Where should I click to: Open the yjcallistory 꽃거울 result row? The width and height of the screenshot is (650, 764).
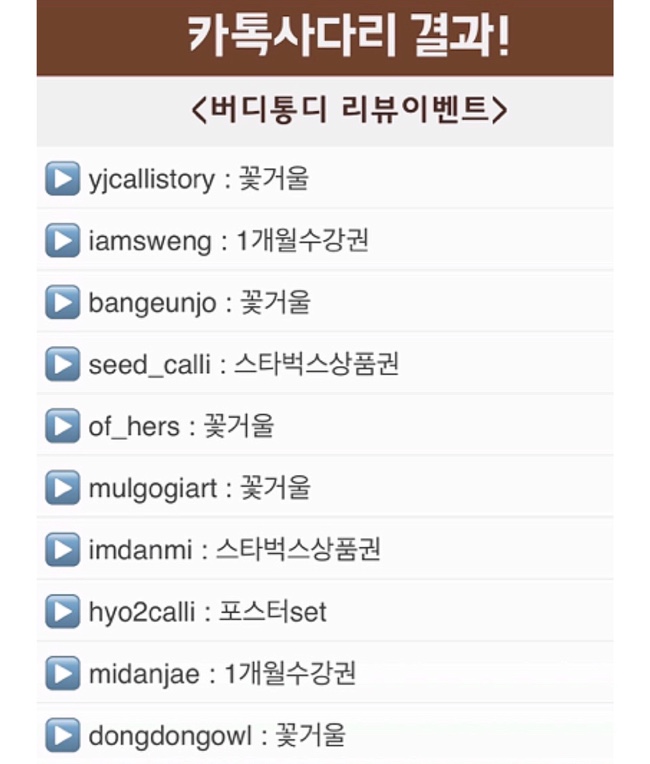(325, 178)
